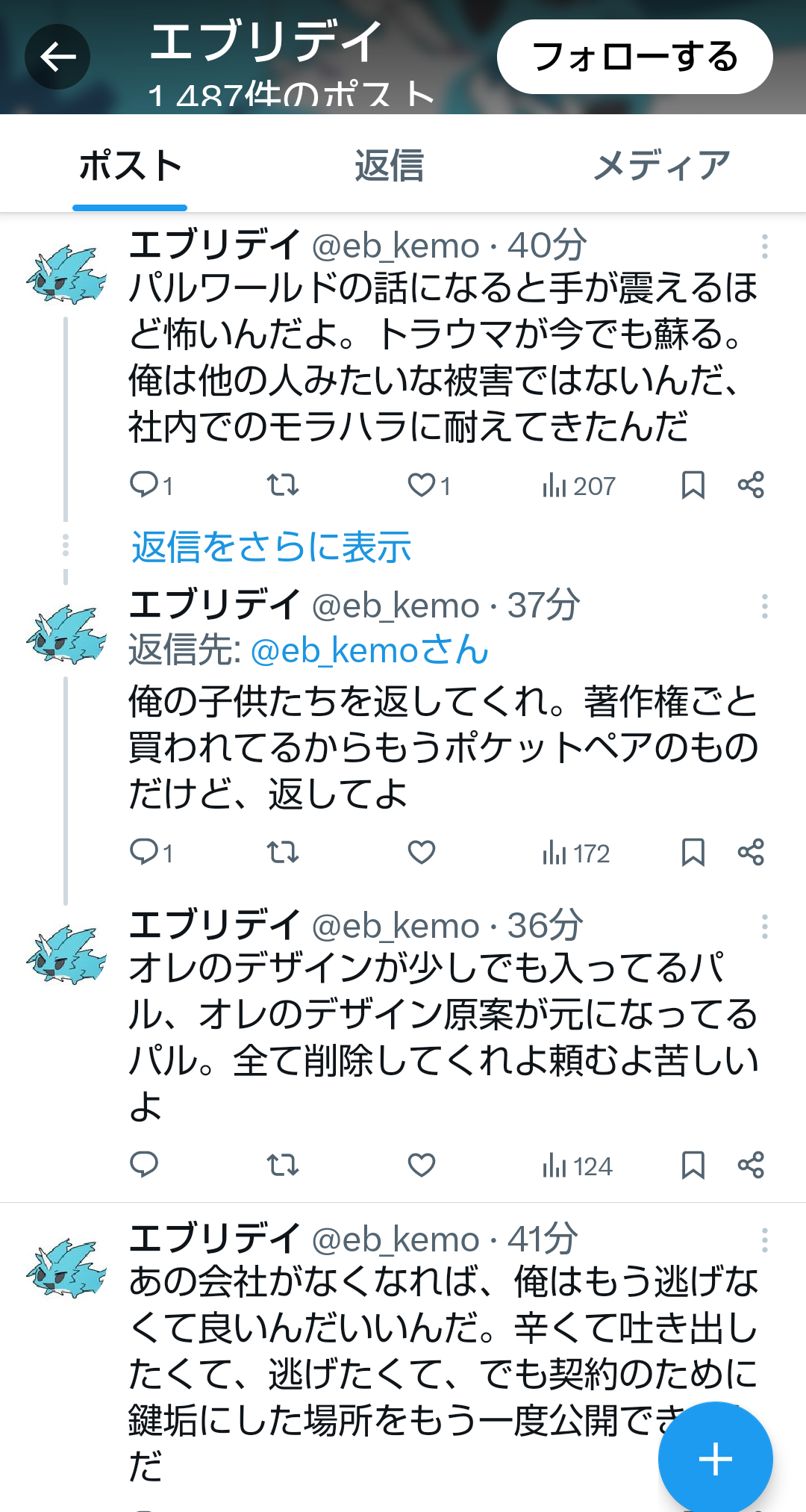View analytics for the 172-view post
806x1512 pixels.
(x=576, y=853)
